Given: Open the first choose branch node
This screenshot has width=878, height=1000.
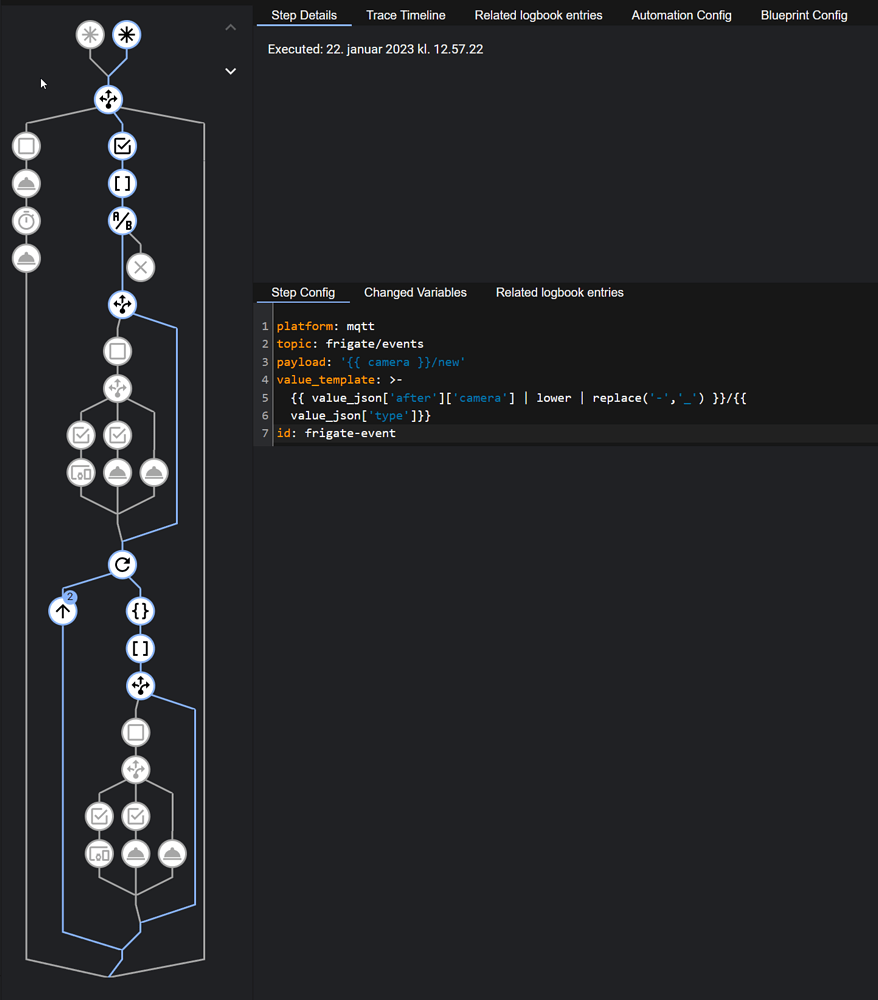Looking at the screenshot, I should pos(108,99).
